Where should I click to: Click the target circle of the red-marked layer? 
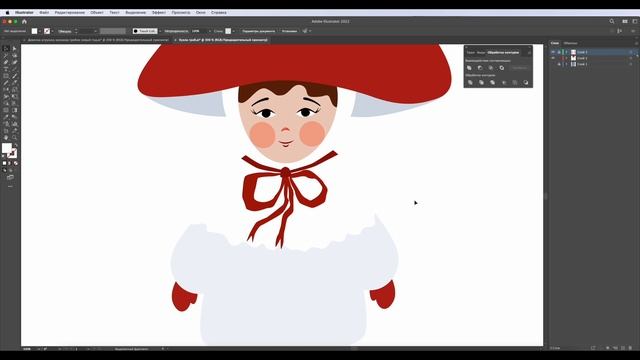point(631,58)
